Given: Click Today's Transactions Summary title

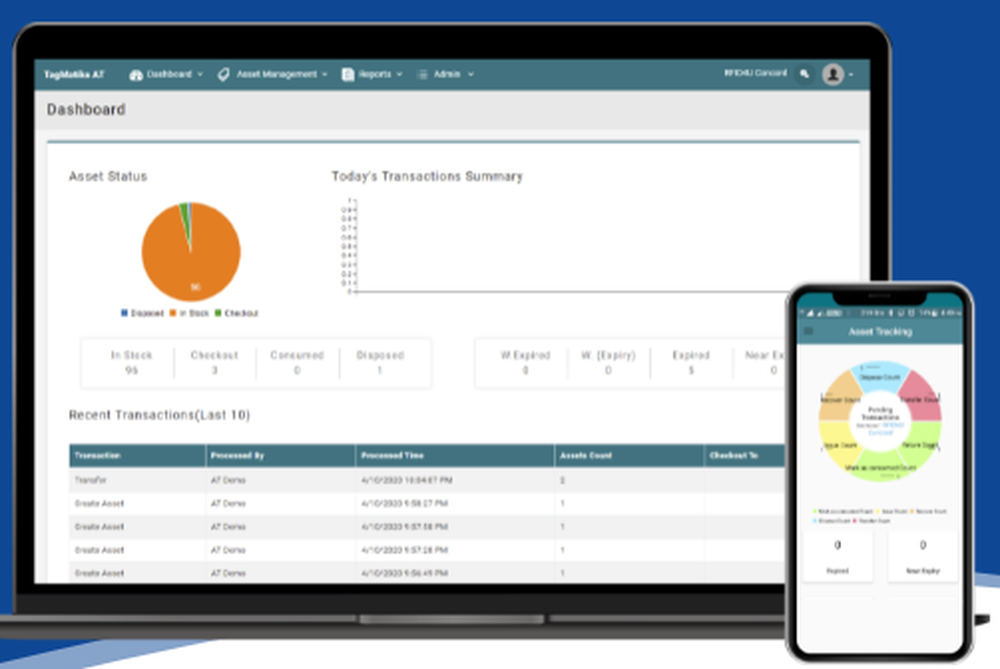Looking at the screenshot, I should (427, 177).
